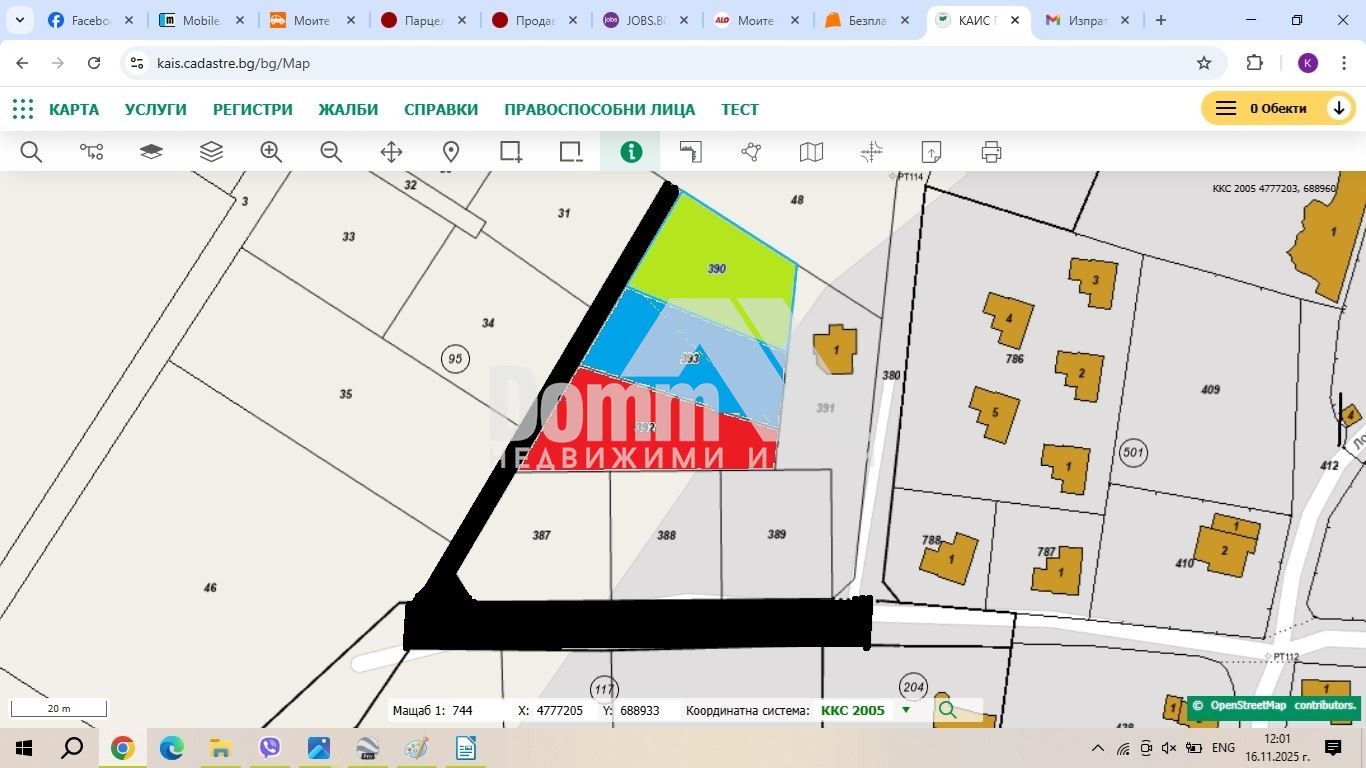Select the measure ruler tool
1366x768 pixels.
point(691,152)
